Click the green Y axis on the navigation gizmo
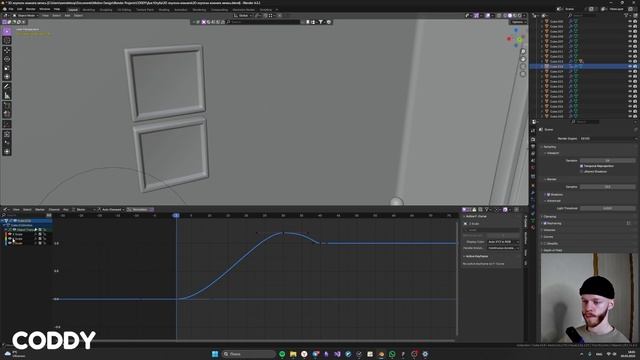 (x=520, y=40)
